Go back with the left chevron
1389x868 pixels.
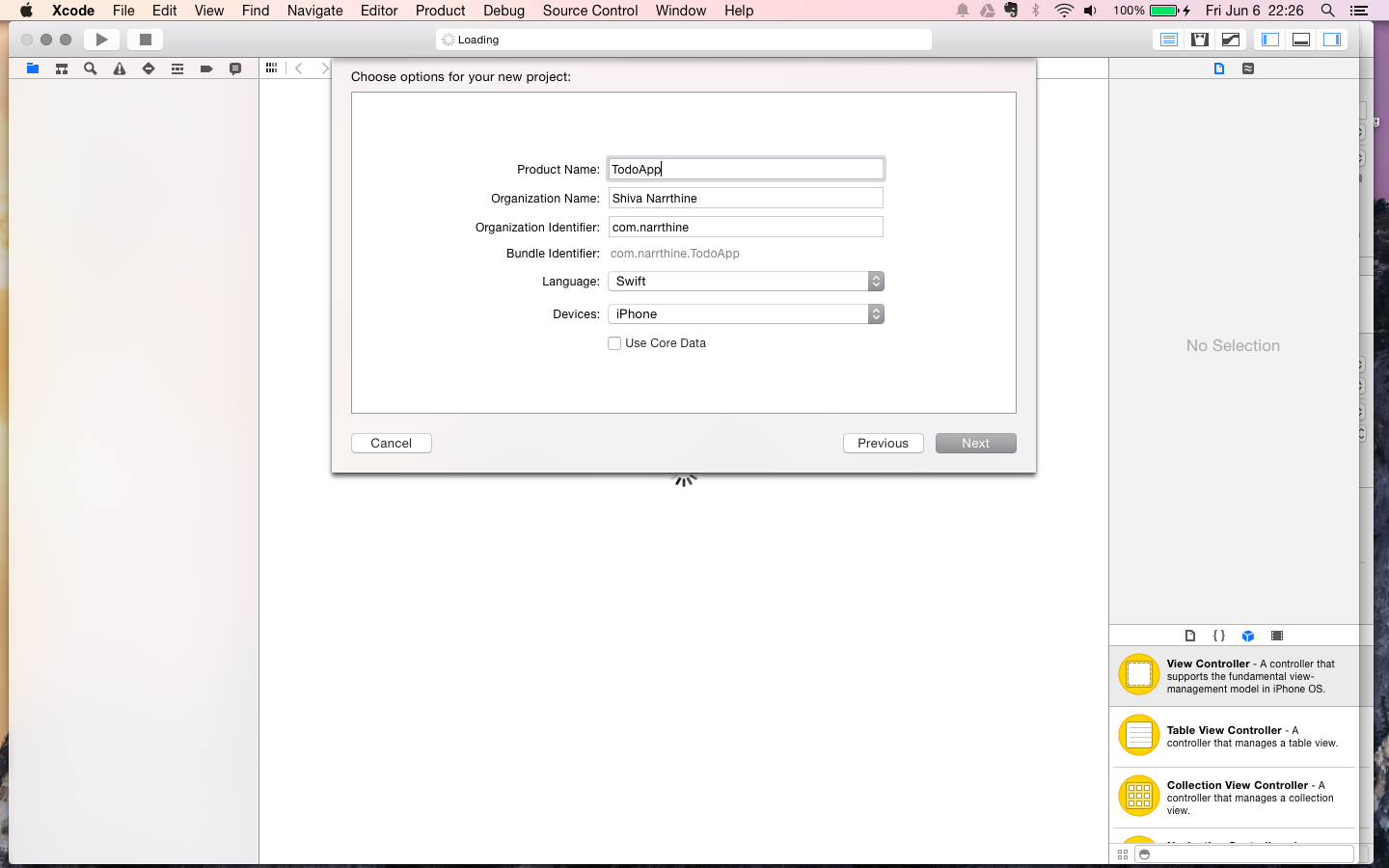(299, 68)
